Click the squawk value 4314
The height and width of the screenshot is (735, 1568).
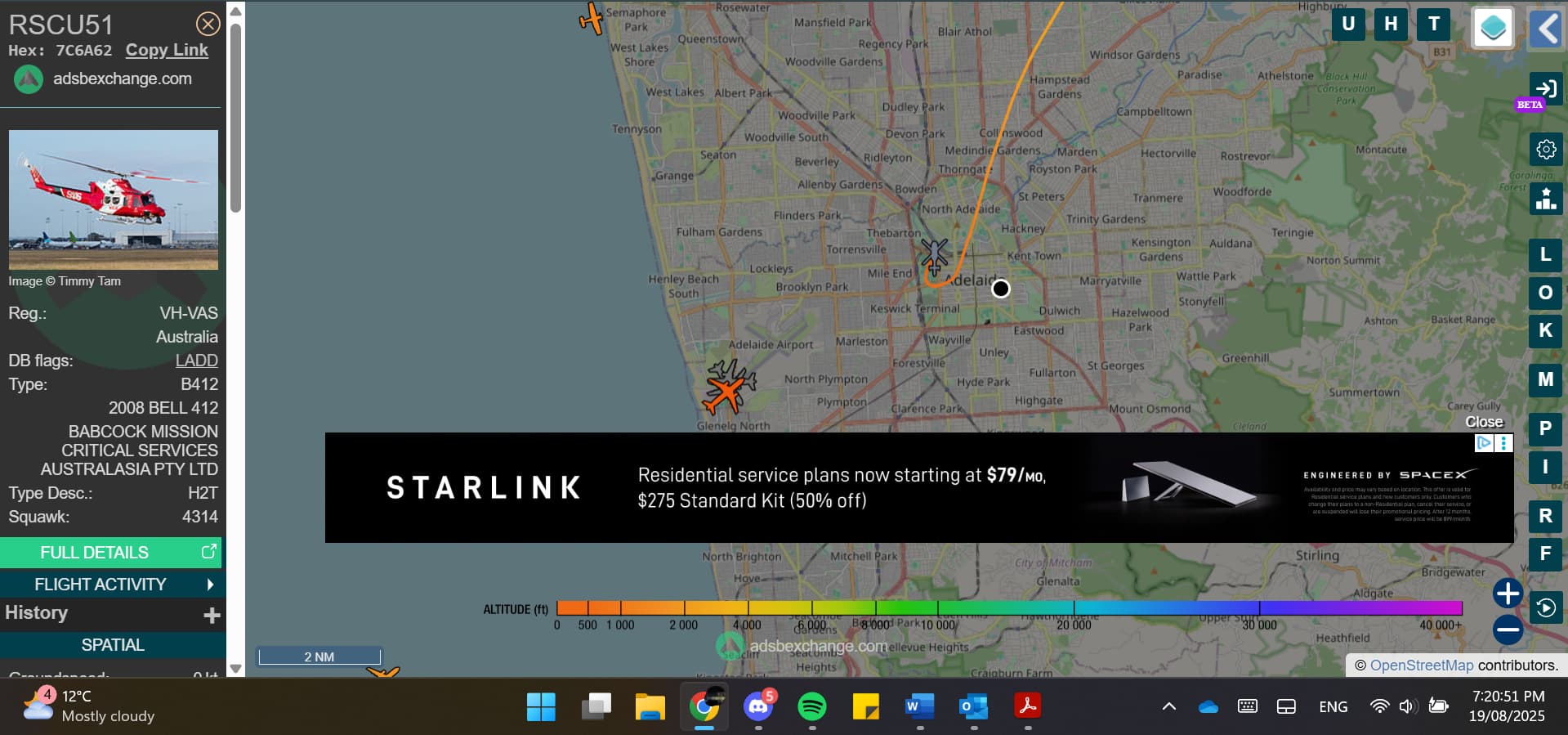200,517
